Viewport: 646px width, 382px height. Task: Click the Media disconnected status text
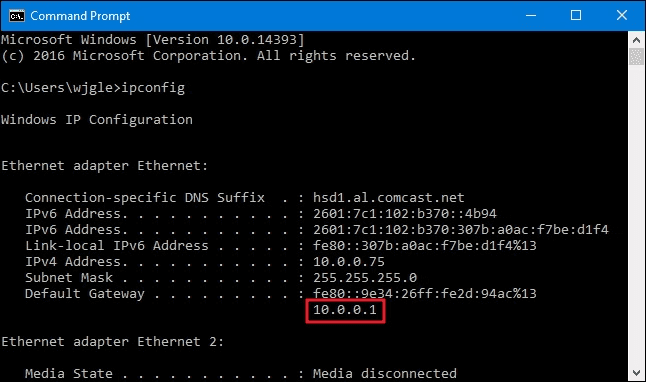[x=384, y=374]
